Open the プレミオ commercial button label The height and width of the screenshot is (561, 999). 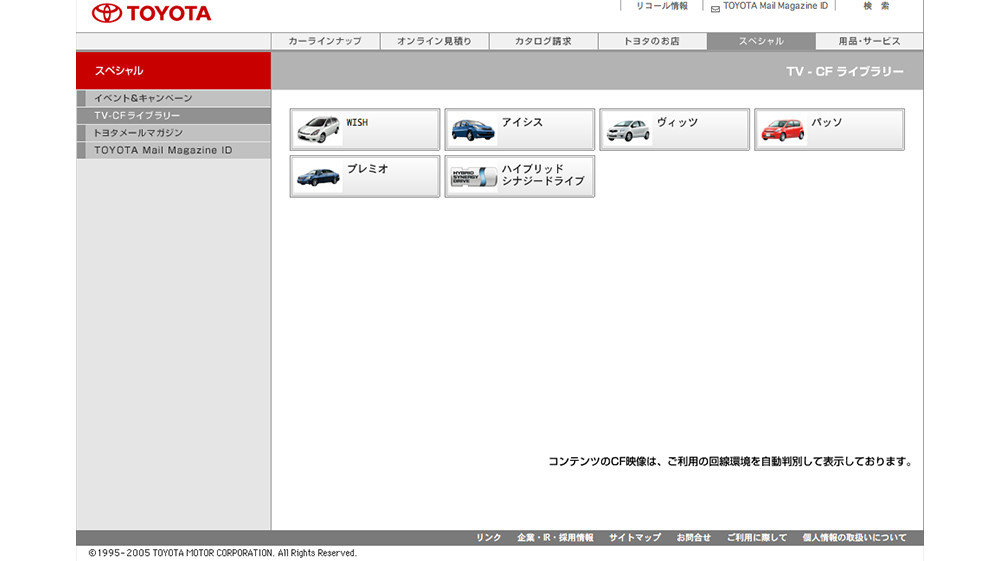click(368, 169)
